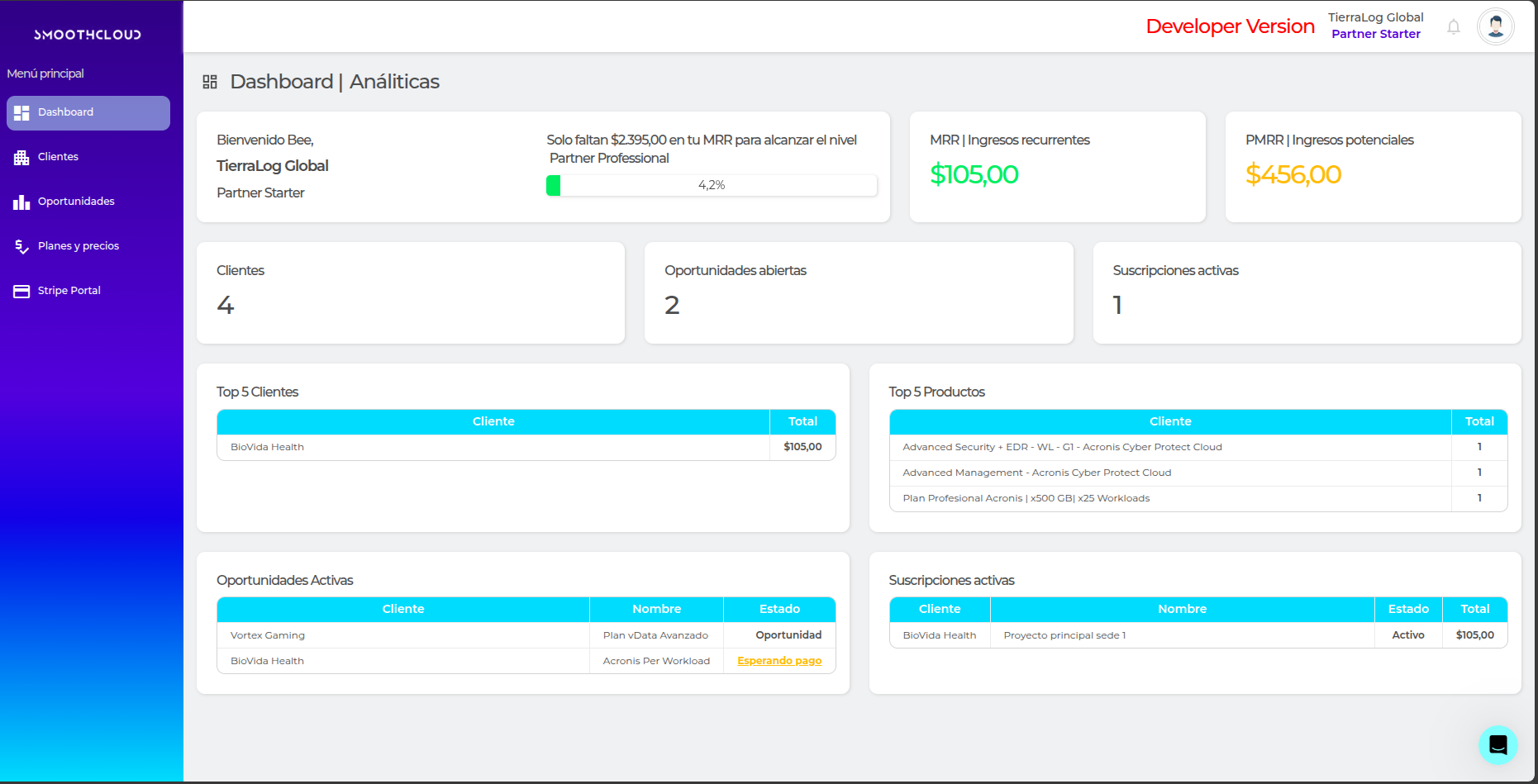Image resolution: width=1538 pixels, height=784 pixels.
Task: Click the dashboard widgets icon beside page title
Action: pyautogui.click(x=210, y=82)
